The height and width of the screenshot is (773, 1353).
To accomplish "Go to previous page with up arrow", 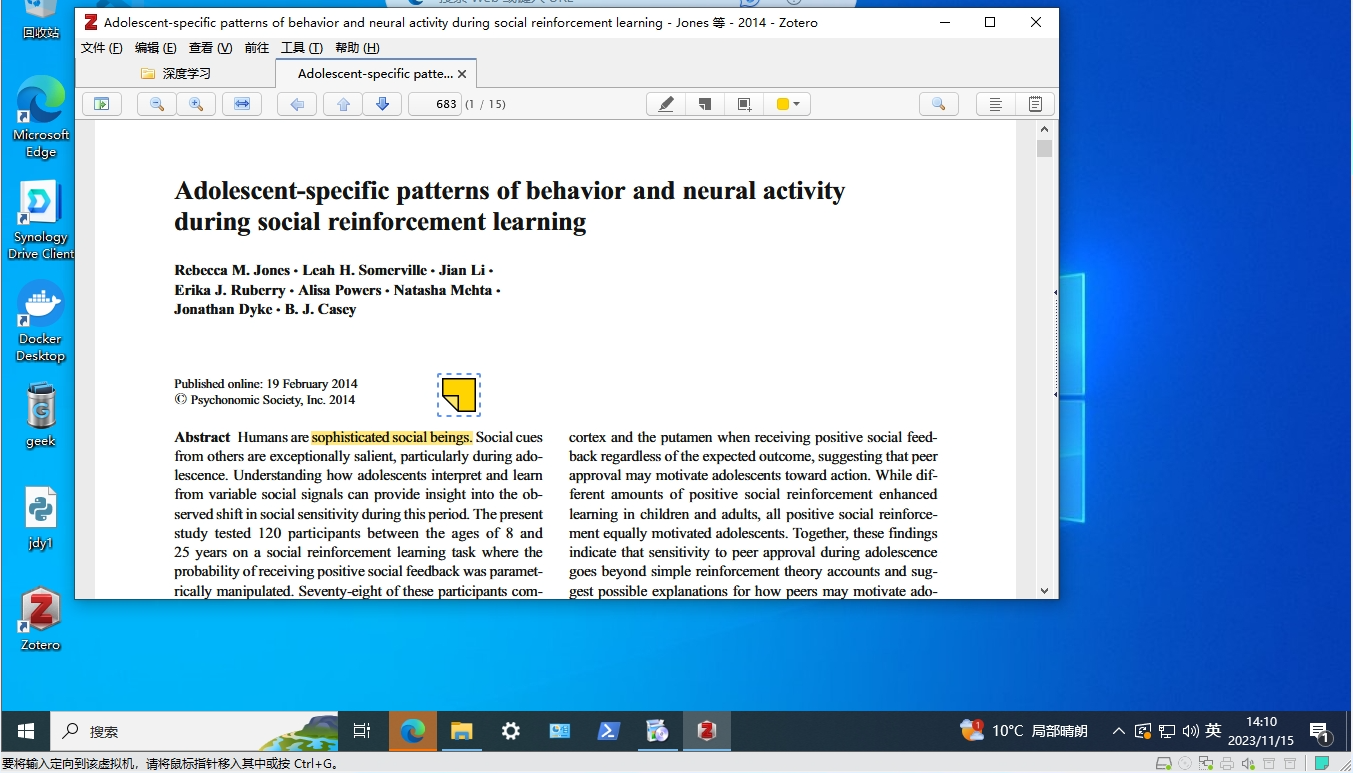I will [x=343, y=104].
